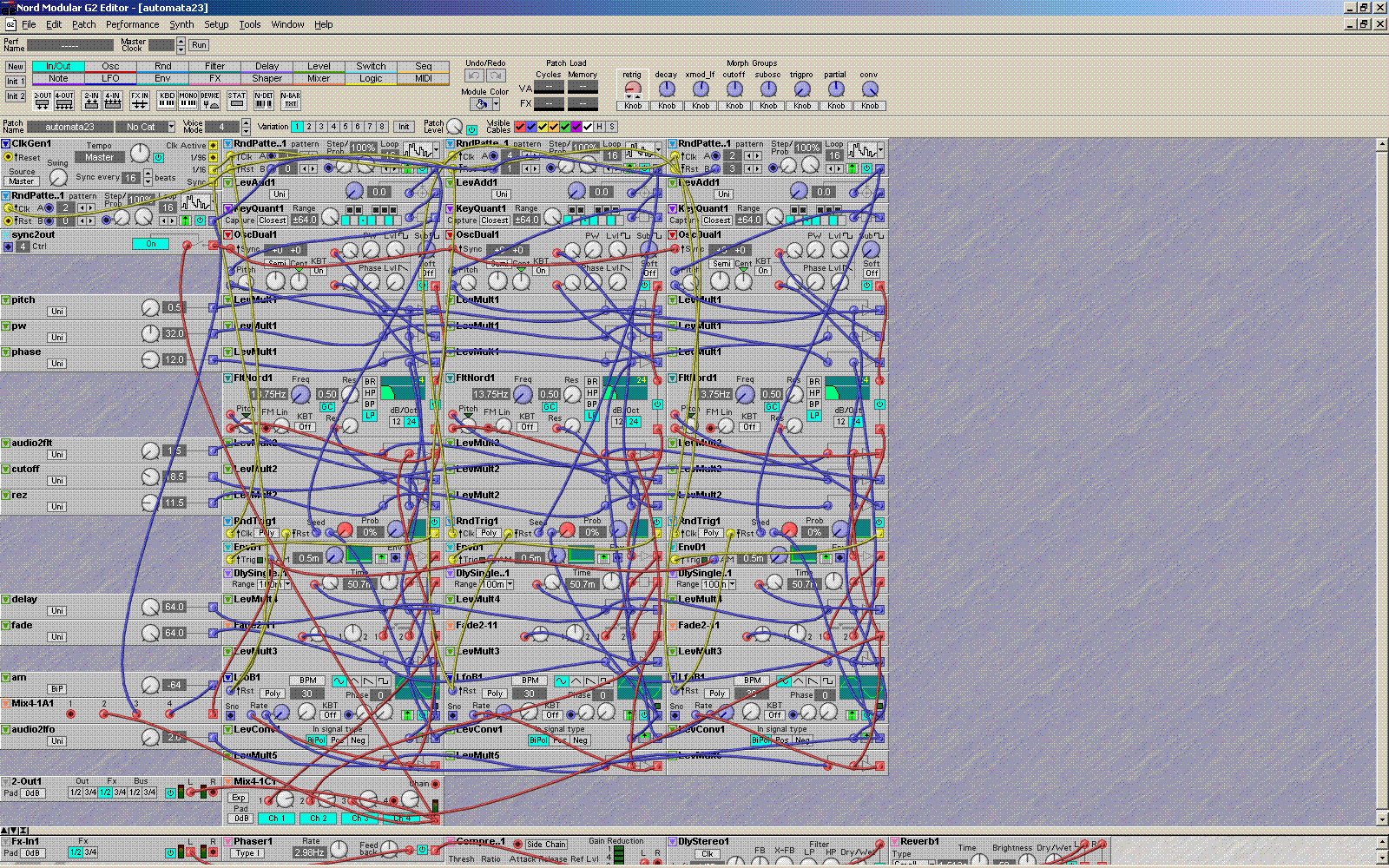Toggle blue cables visibility checkbox
This screenshot has width=1389, height=868.
click(x=531, y=127)
